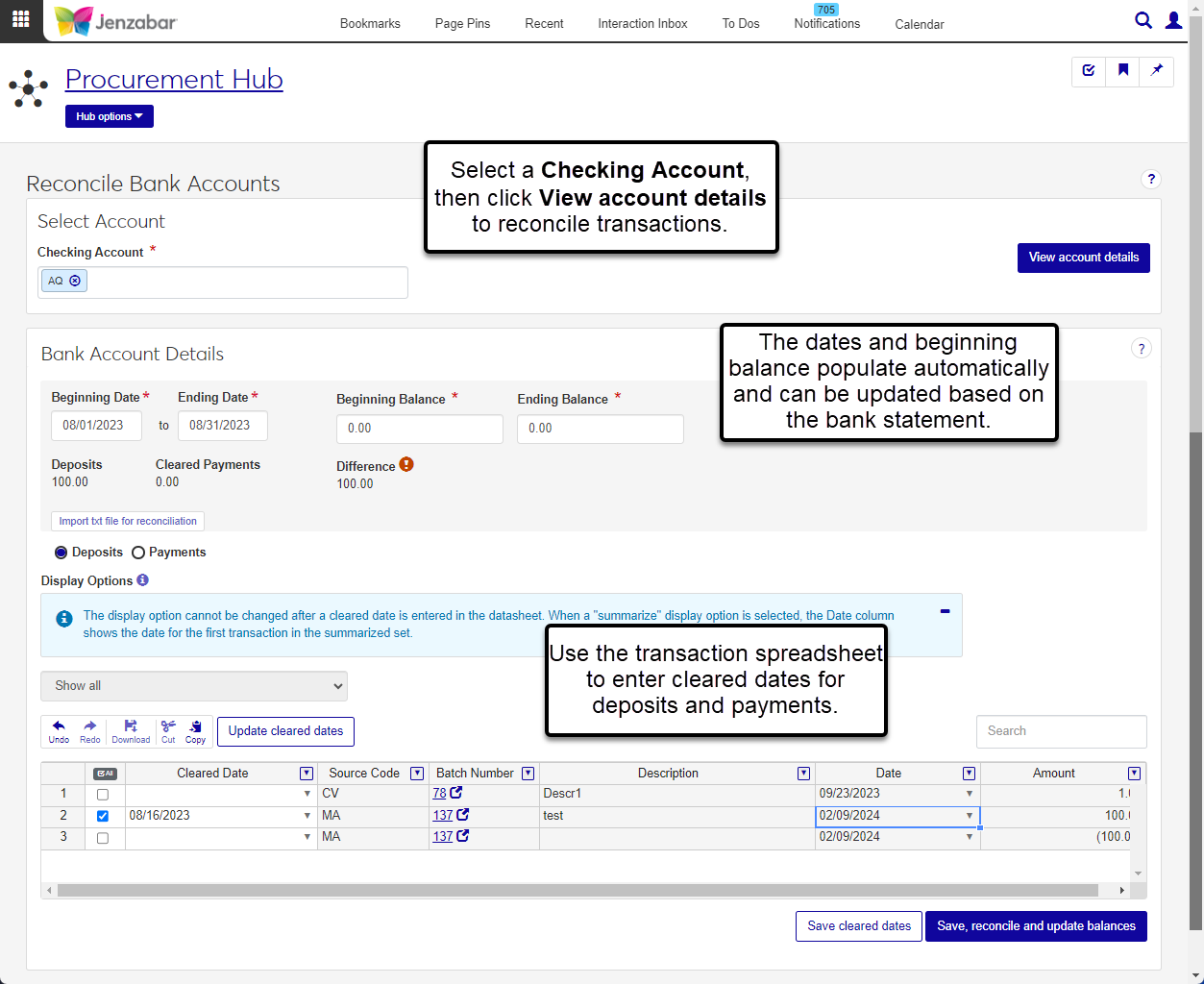Focus the Beginning Date field
The width and height of the screenshot is (1204, 984).
pos(96,426)
